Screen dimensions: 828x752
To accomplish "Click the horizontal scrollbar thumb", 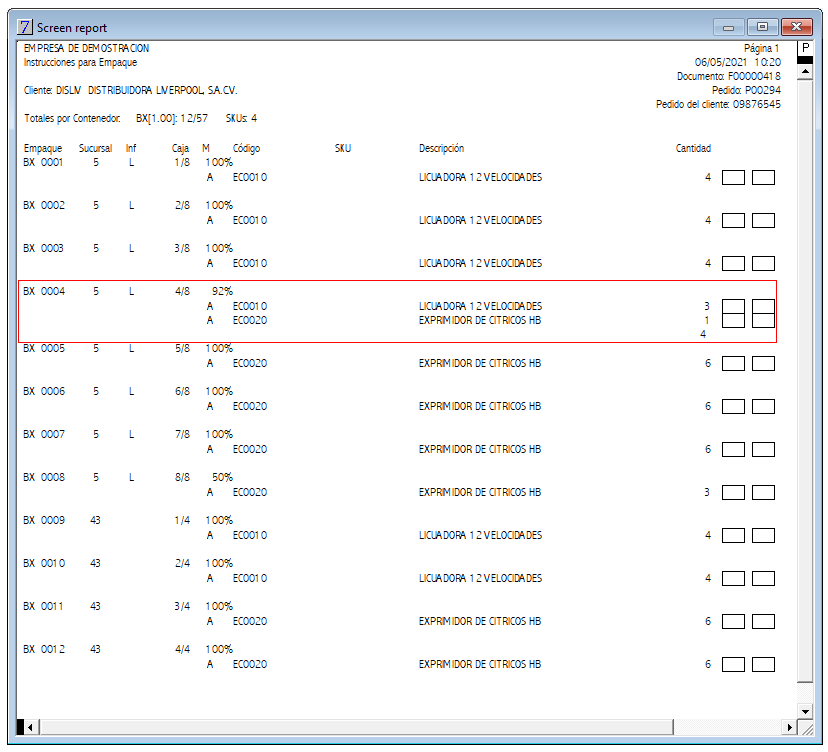I will (x=356, y=728).
